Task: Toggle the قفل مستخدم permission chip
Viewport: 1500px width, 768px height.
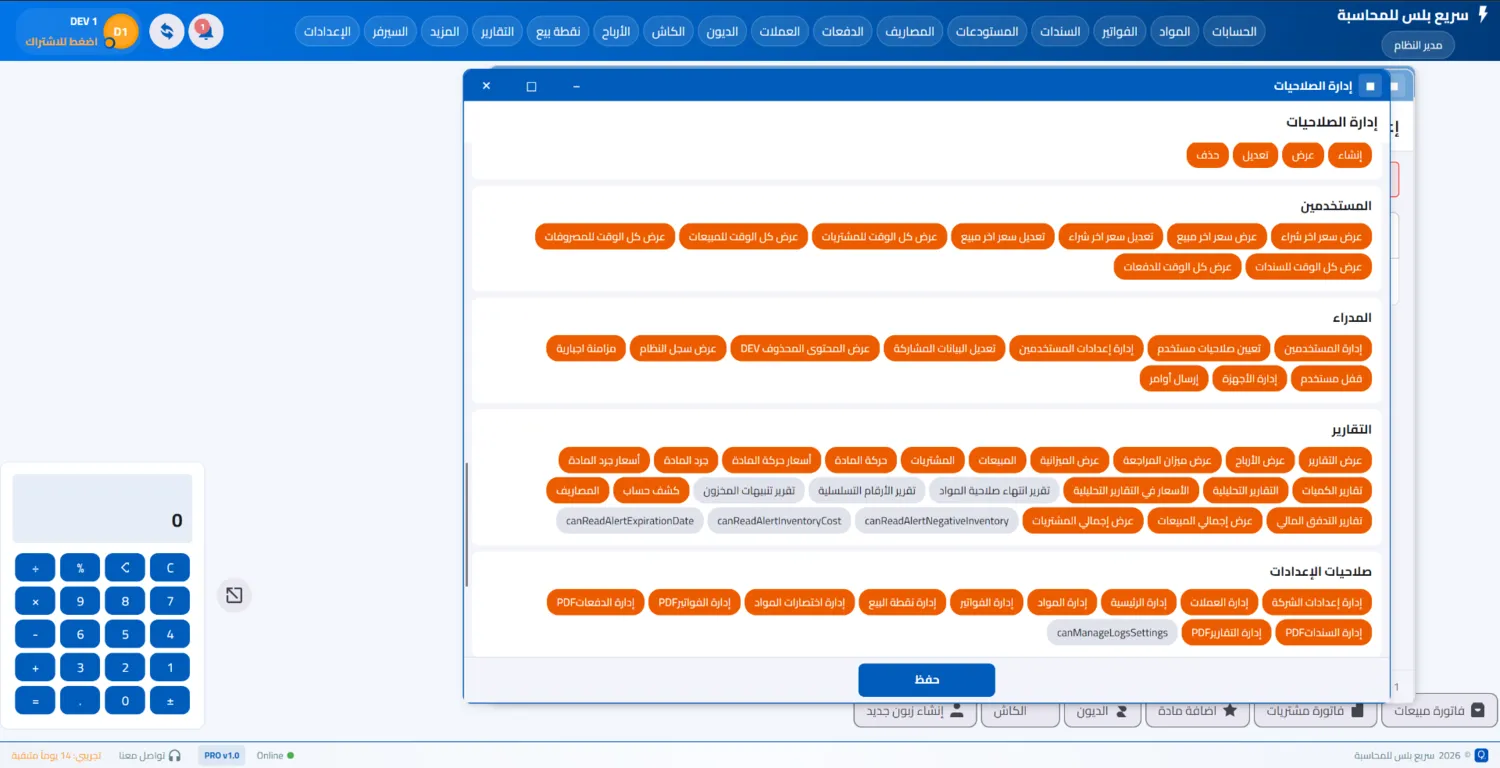Action: coord(1331,379)
